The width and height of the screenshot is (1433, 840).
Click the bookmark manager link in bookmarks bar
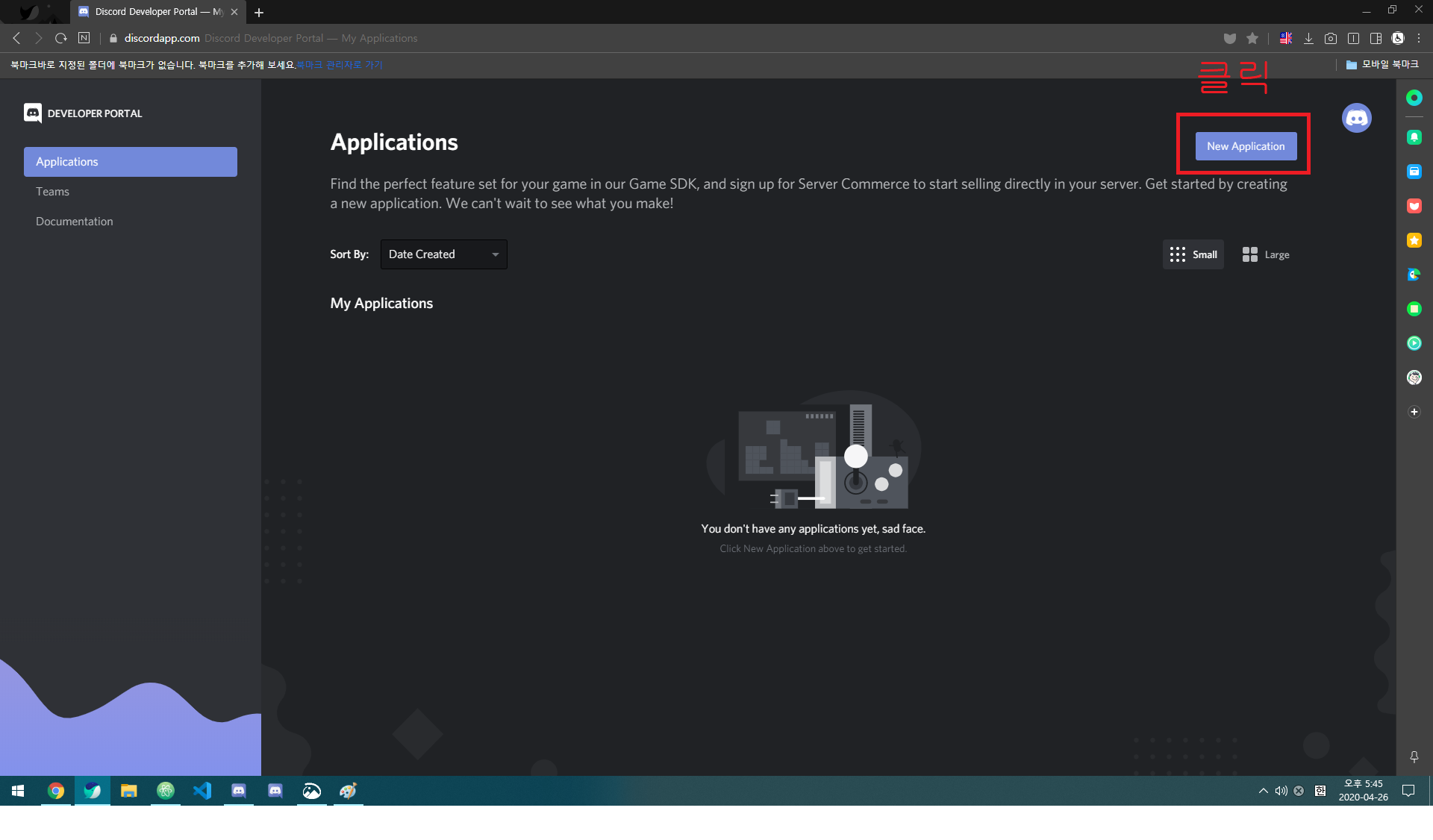point(340,65)
